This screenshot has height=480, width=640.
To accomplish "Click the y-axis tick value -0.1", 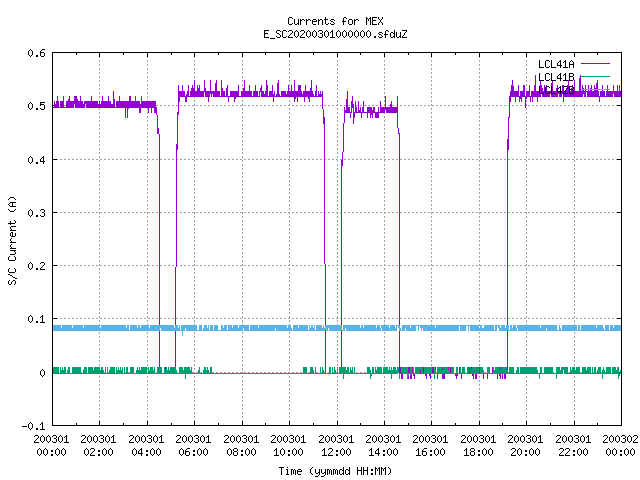I will click(33, 426).
